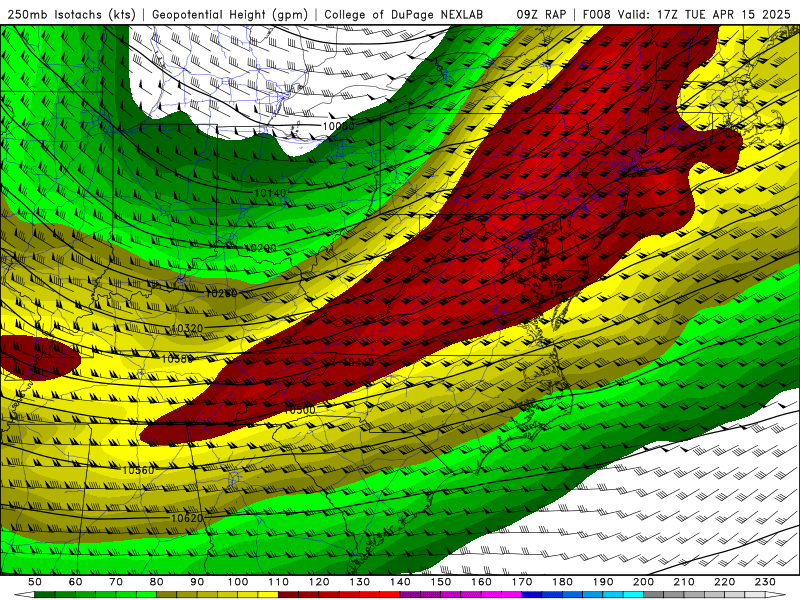Click the 10380 height contour label
800x600 pixels.
pyautogui.click(x=177, y=359)
